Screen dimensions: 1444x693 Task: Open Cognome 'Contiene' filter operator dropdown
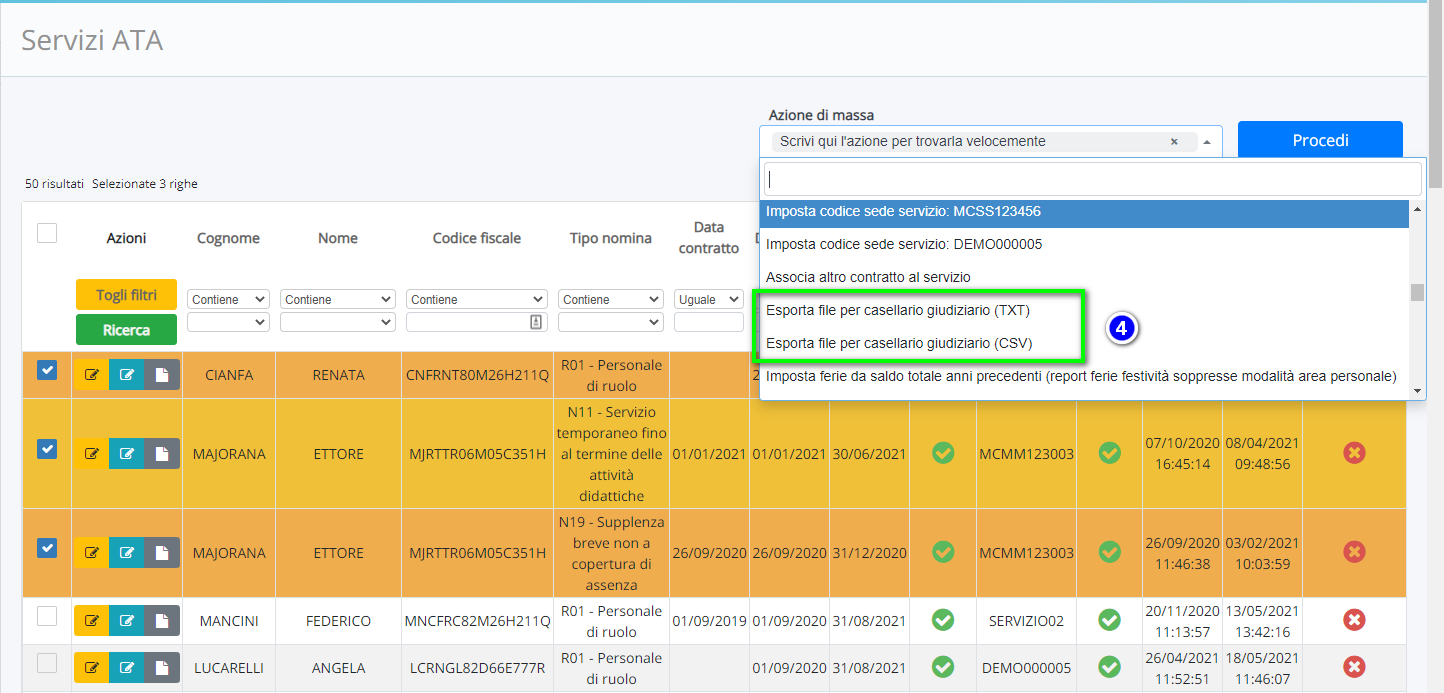tap(229, 299)
